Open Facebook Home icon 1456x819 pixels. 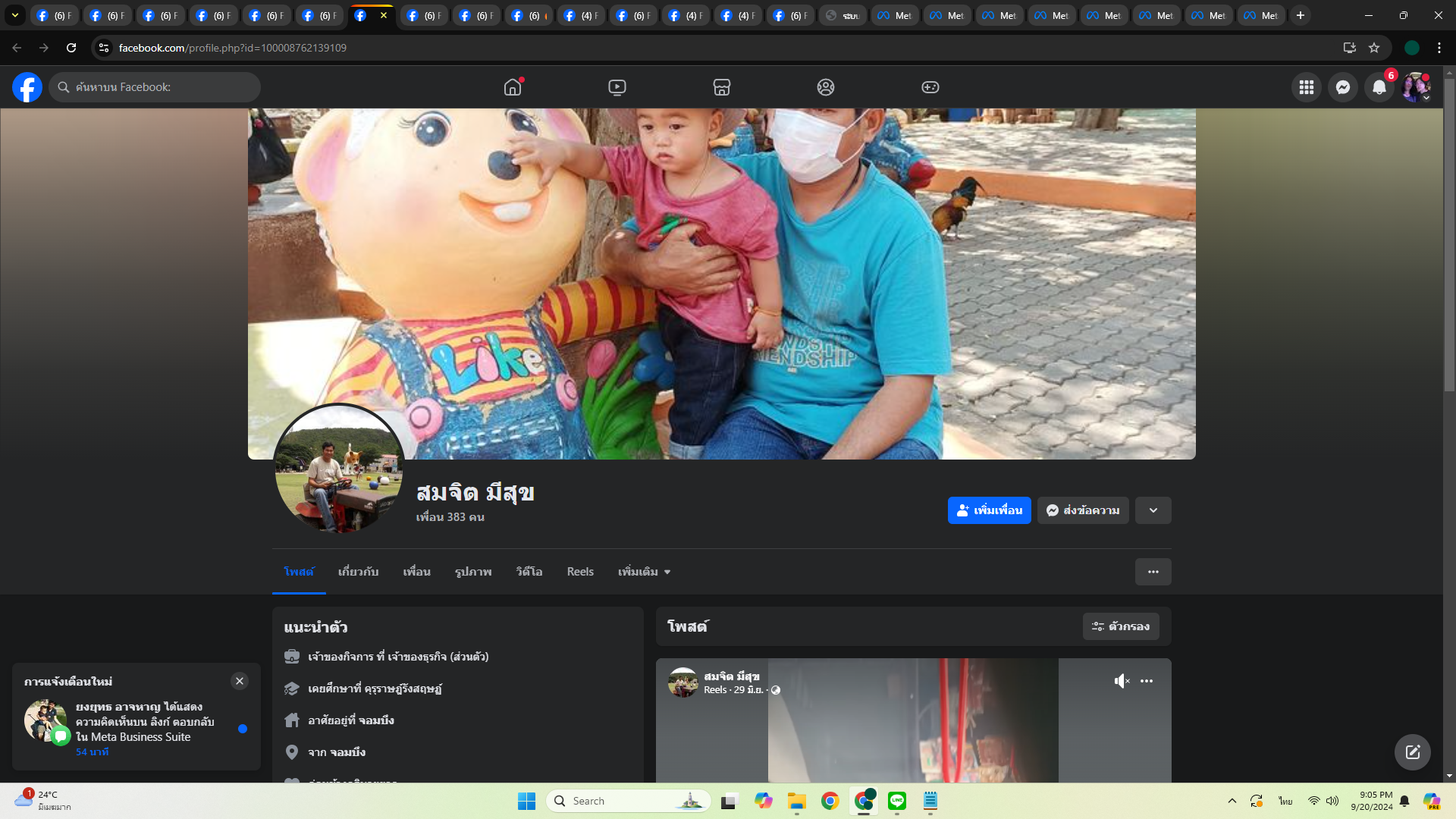[x=513, y=87]
